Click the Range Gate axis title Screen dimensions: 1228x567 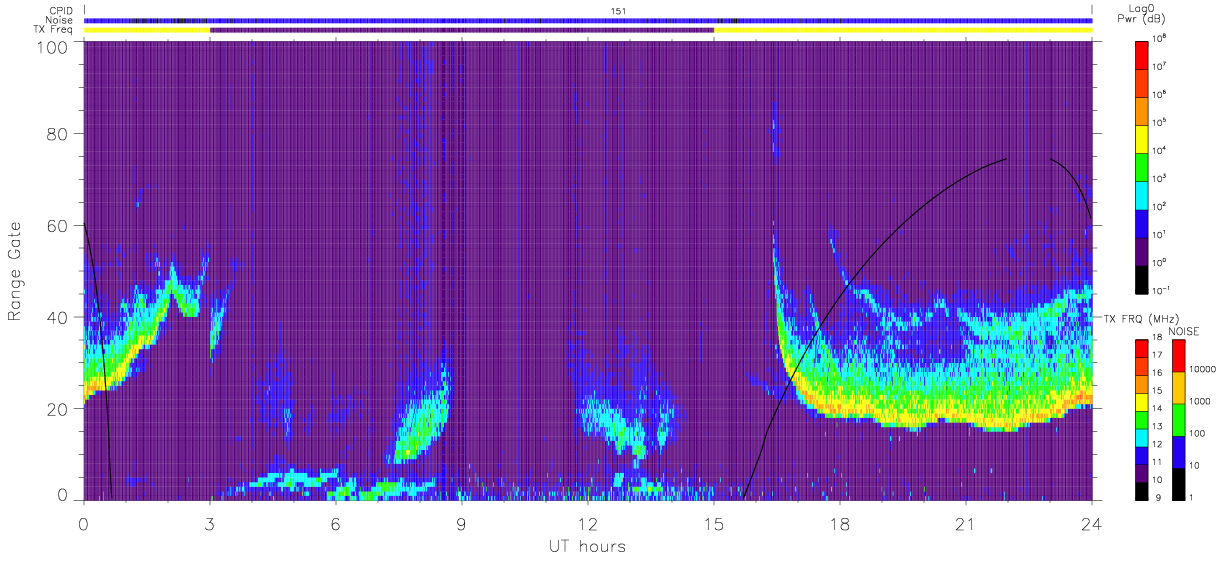coord(16,270)
